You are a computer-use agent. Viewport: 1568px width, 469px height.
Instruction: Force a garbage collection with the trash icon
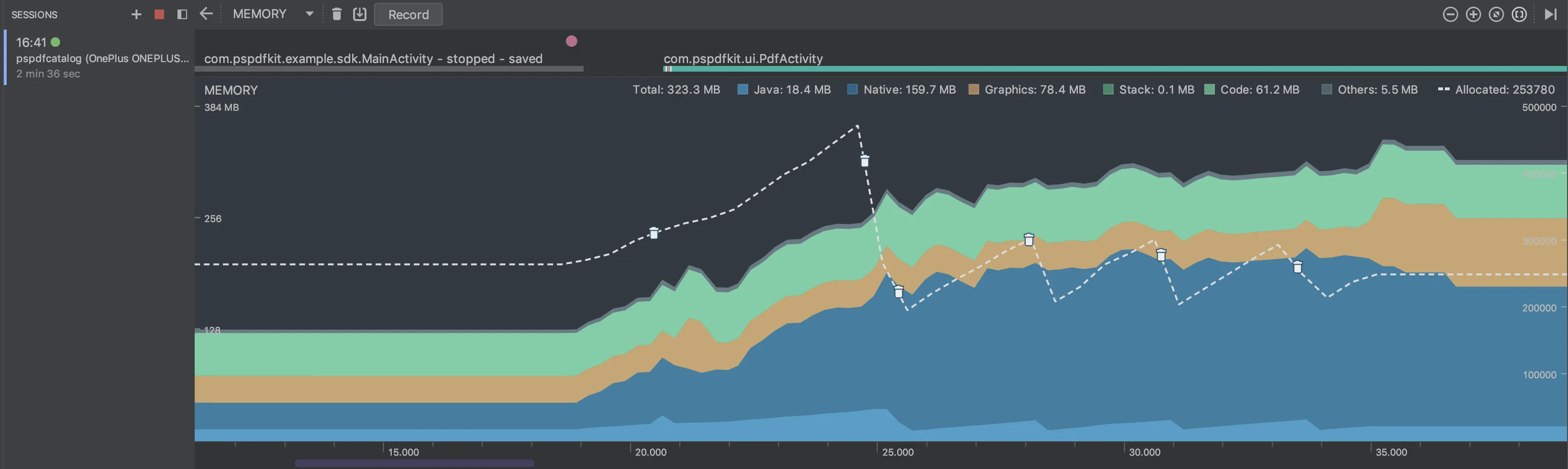[x=336, y=14]
